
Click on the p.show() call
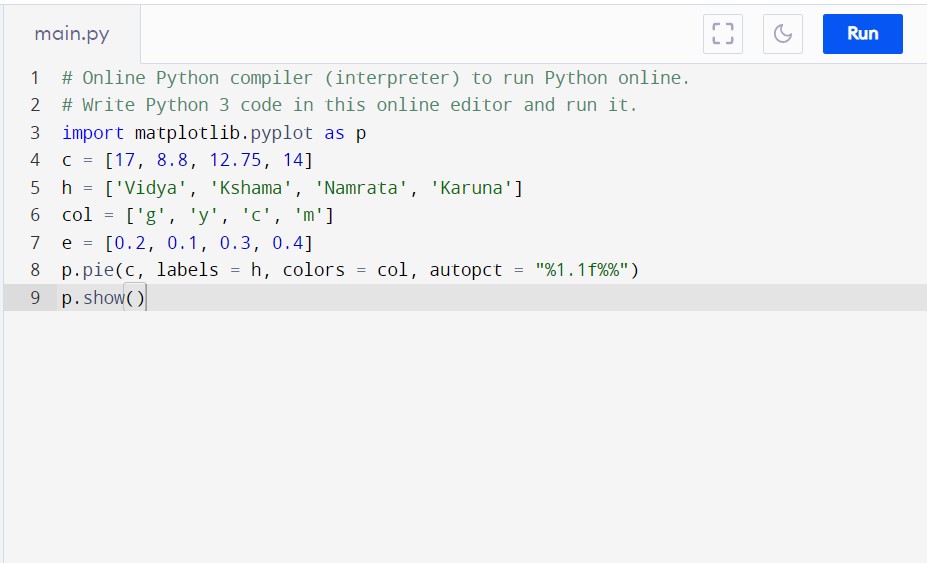coord(103,297)
